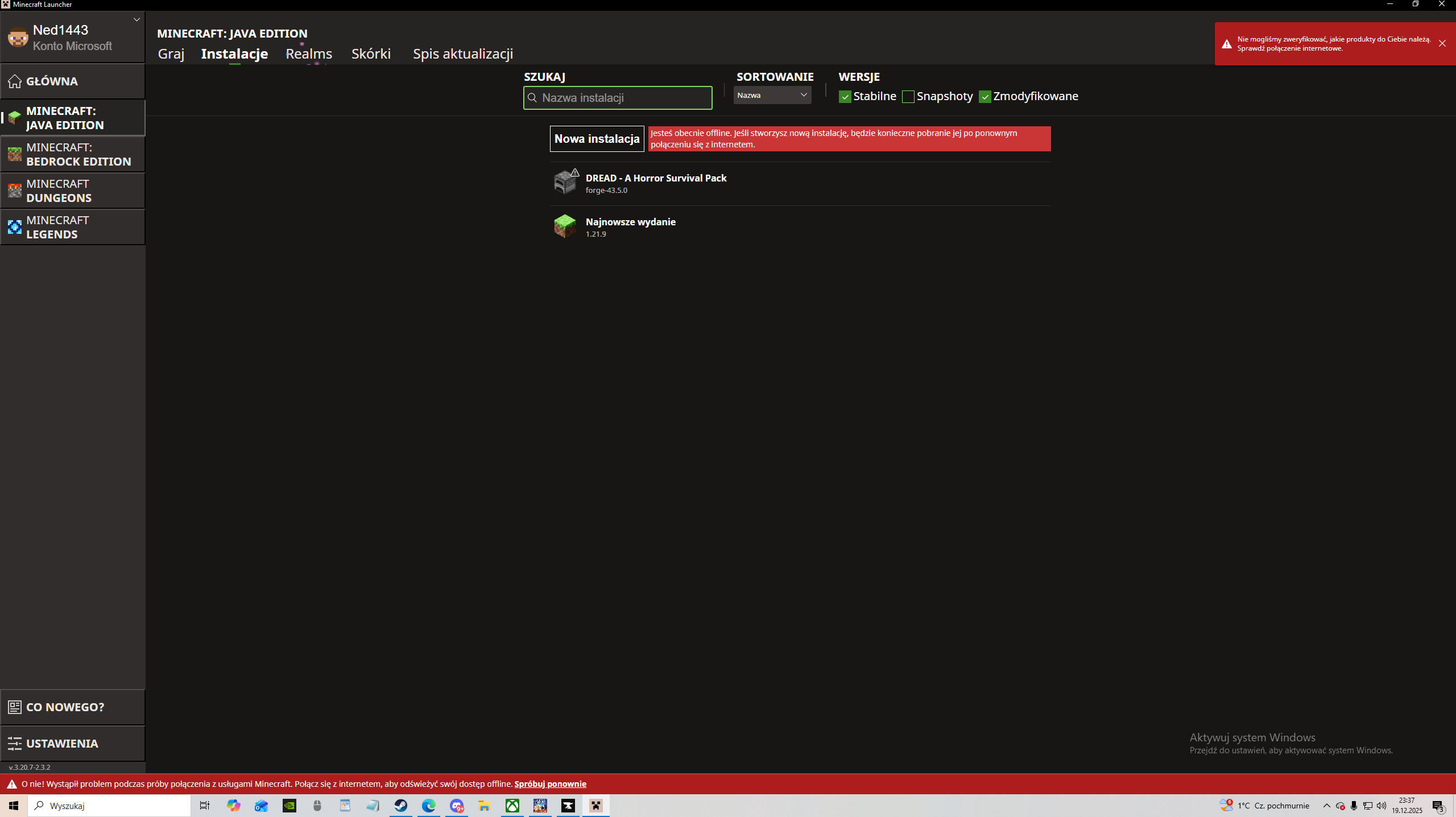Expand the Ned1443 account menu chevron

point(136,20)
